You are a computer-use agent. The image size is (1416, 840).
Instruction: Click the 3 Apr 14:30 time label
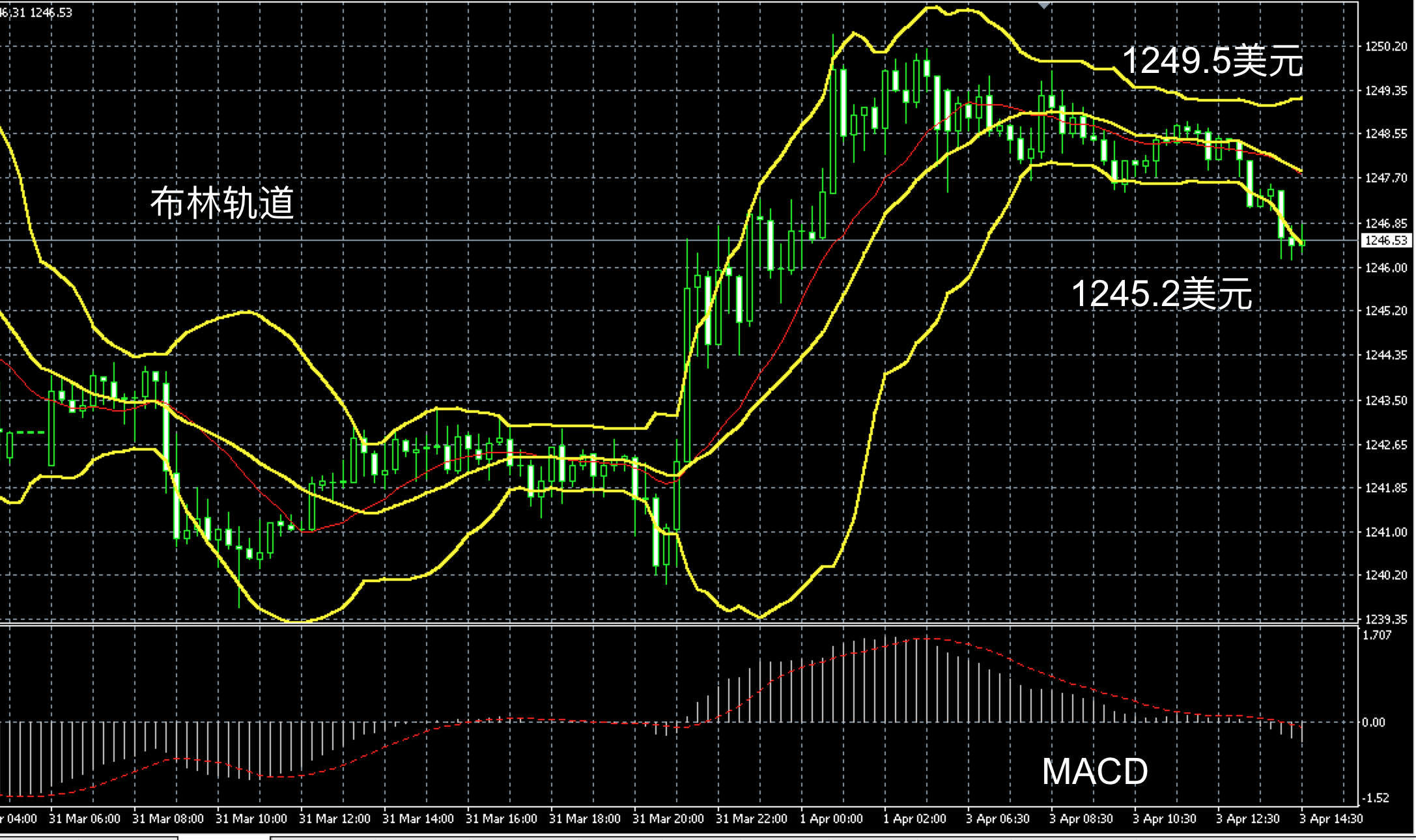click(x=1331, y=819)
